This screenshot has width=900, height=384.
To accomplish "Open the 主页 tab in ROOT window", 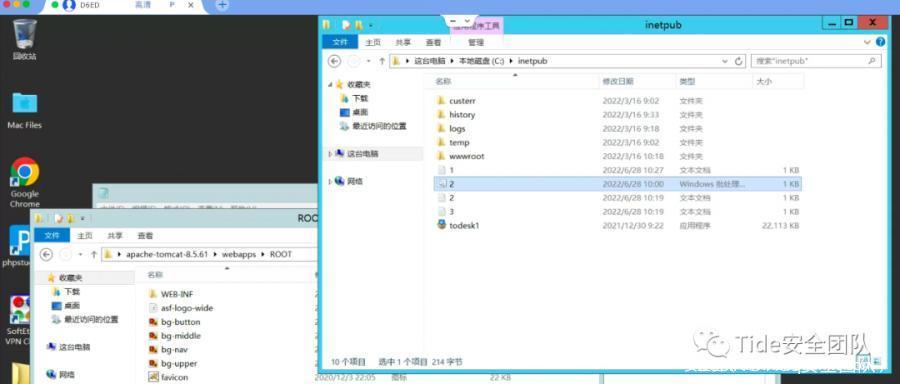I will [x=85, y=235].
